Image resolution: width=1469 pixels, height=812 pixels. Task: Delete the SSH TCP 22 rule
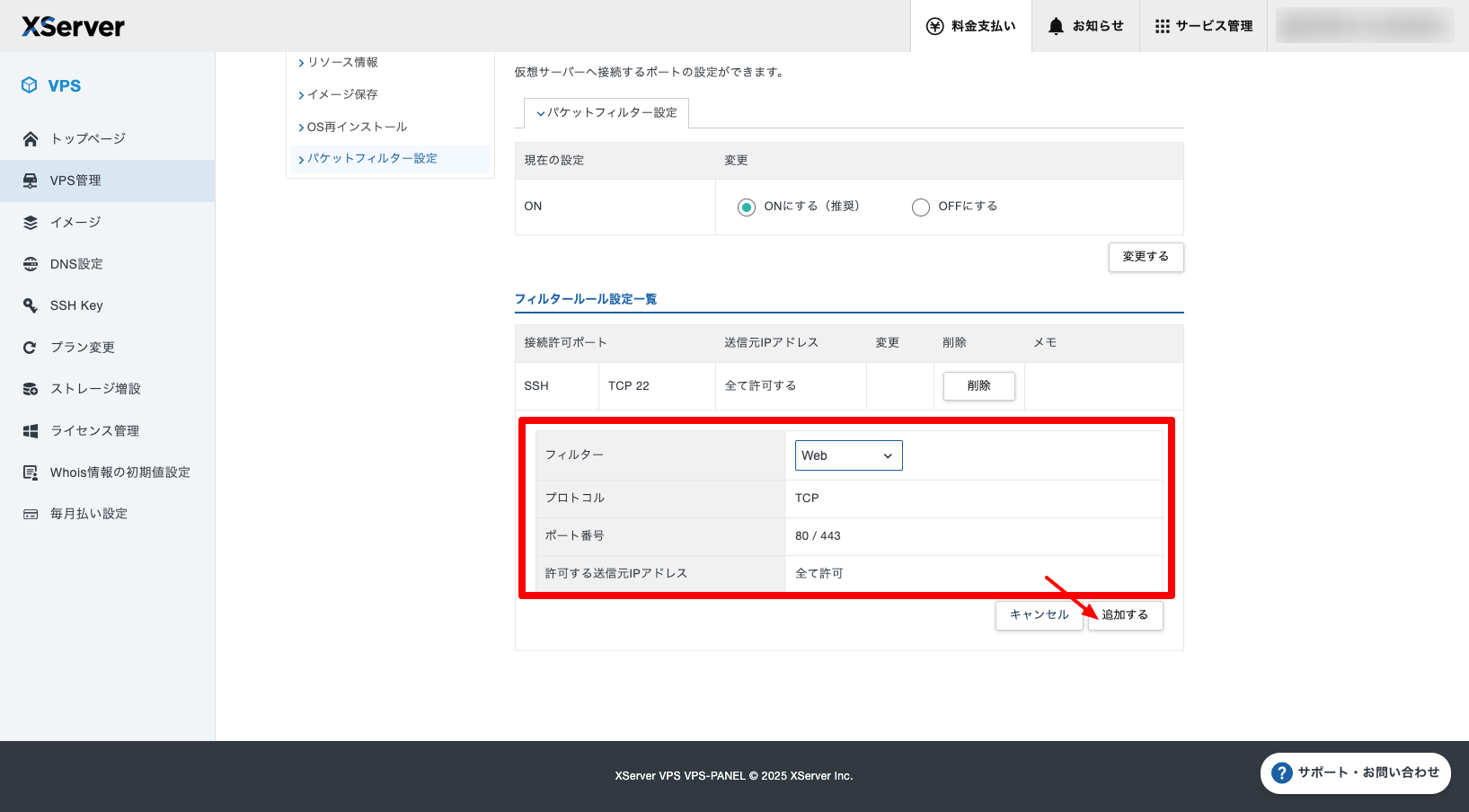click(x=978, y=385)
